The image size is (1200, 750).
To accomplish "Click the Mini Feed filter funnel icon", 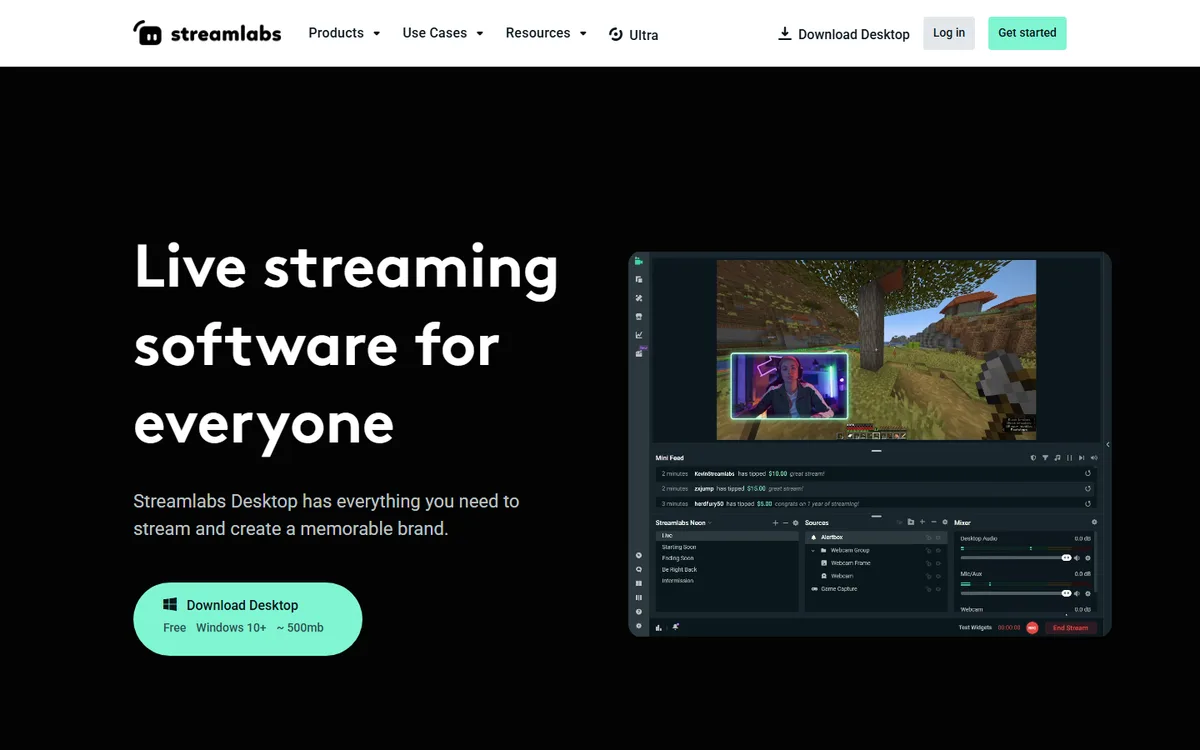I will click(x=1045, y=458).
